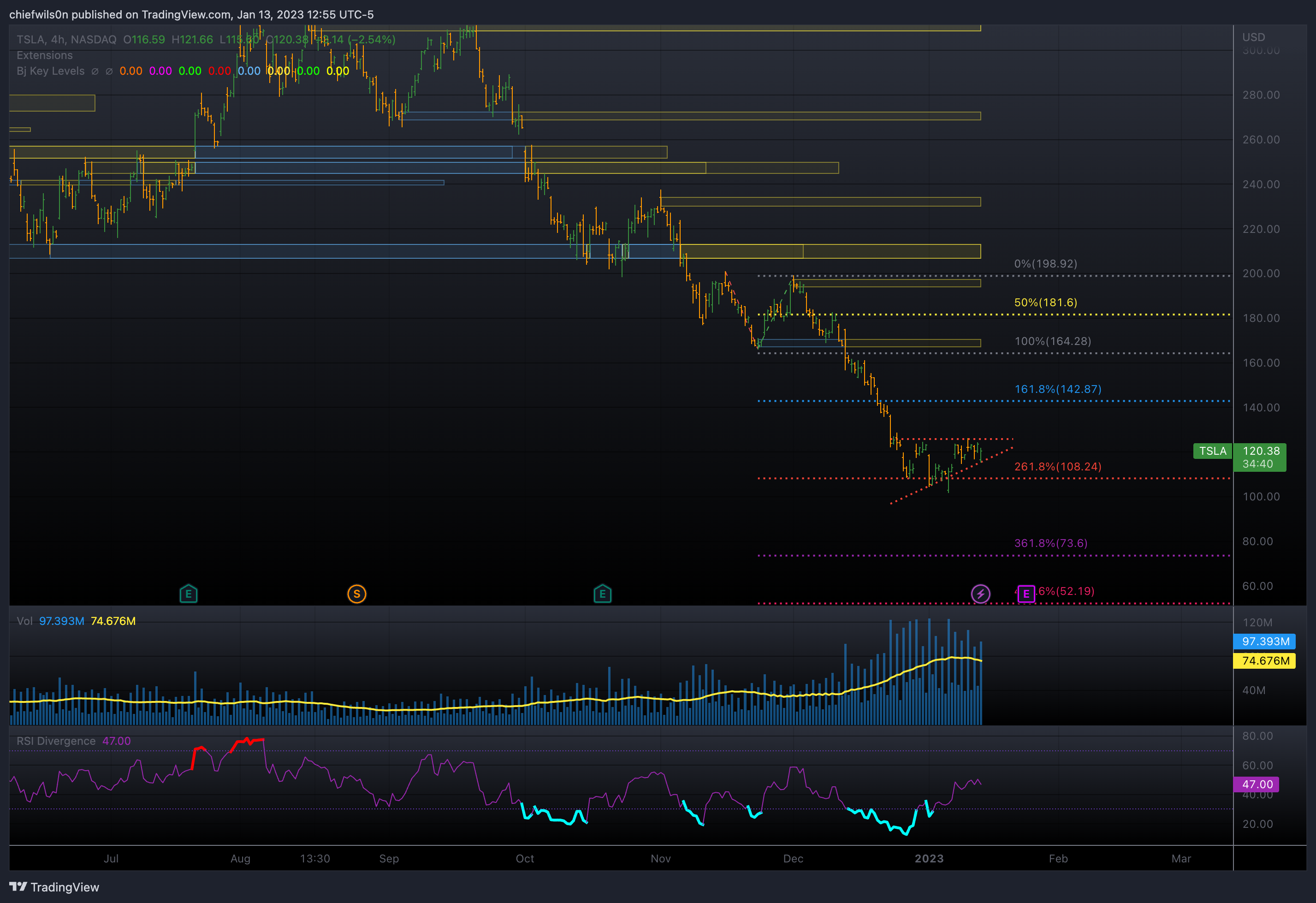Click the Nov label on time axis
The height and width of the screenshot is (903, 1316).
[660, 858]
